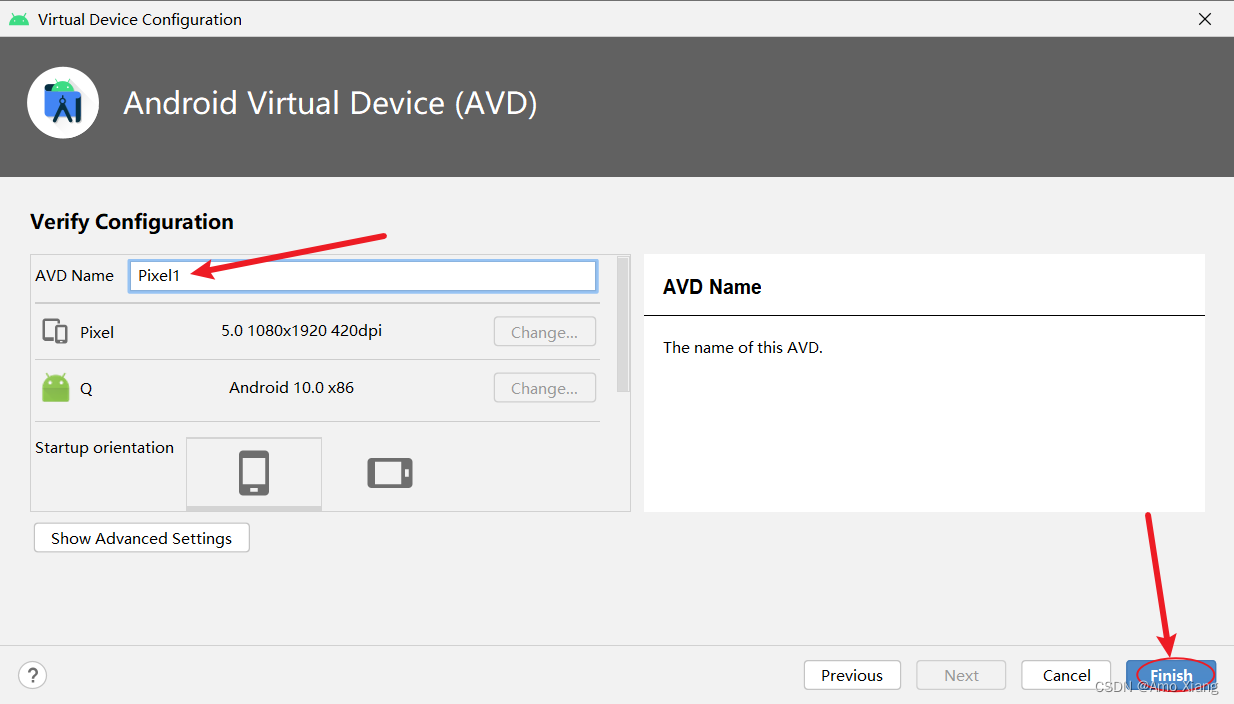Click the 'Android 10.0 x86' text
The height and width of the screenshot is (704, 1234).
(x=291, y=388)
